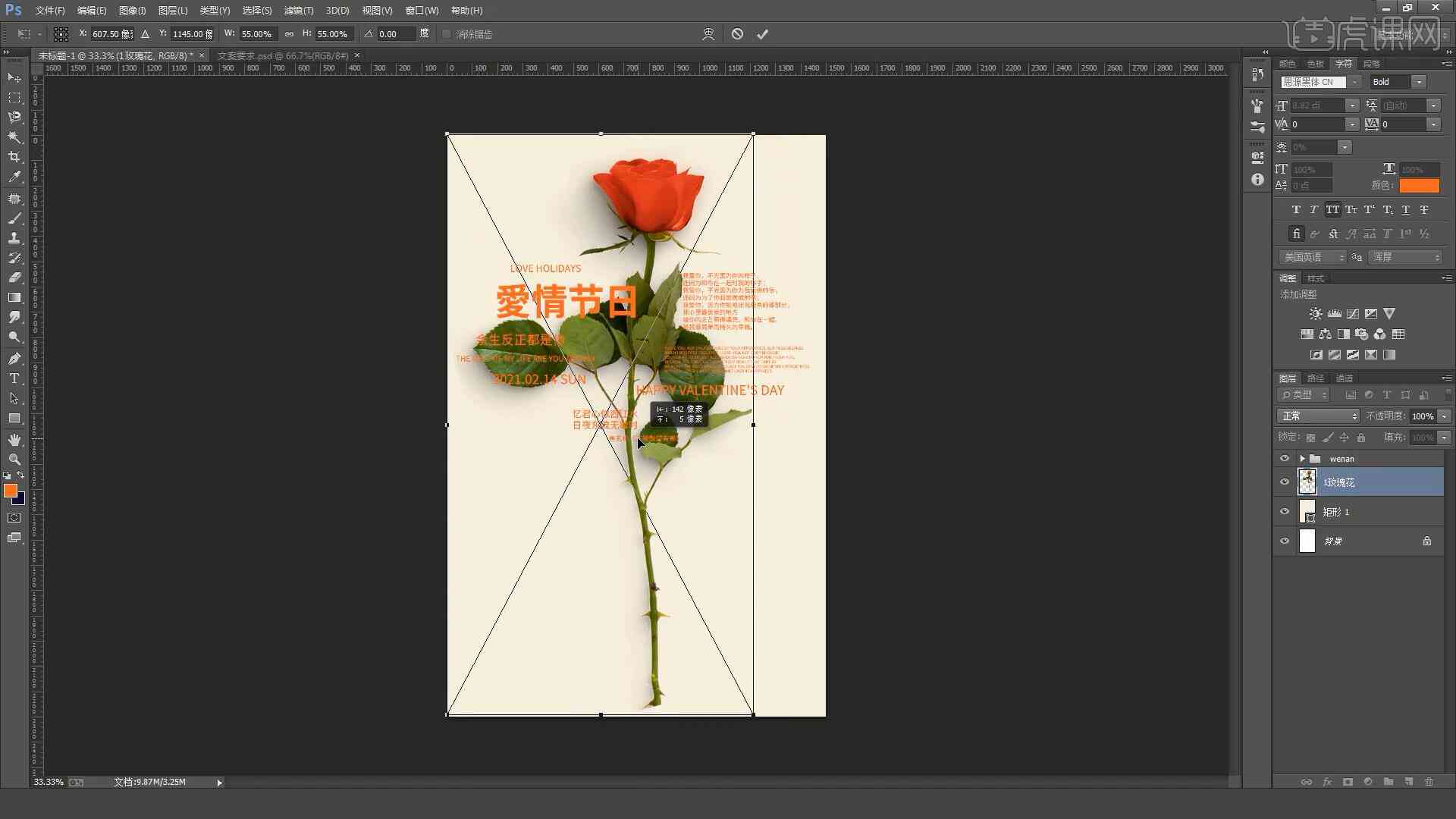
Task: Switch to warp mode icon
Action: click(708, 34)
